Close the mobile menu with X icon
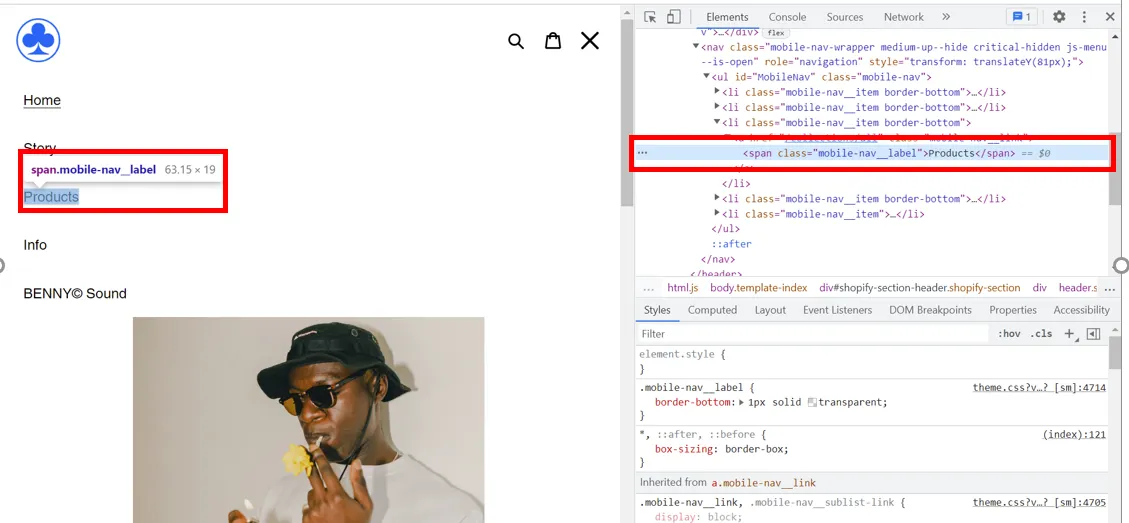The height and width of the screenshot is (523, 1129). point(590,41)
